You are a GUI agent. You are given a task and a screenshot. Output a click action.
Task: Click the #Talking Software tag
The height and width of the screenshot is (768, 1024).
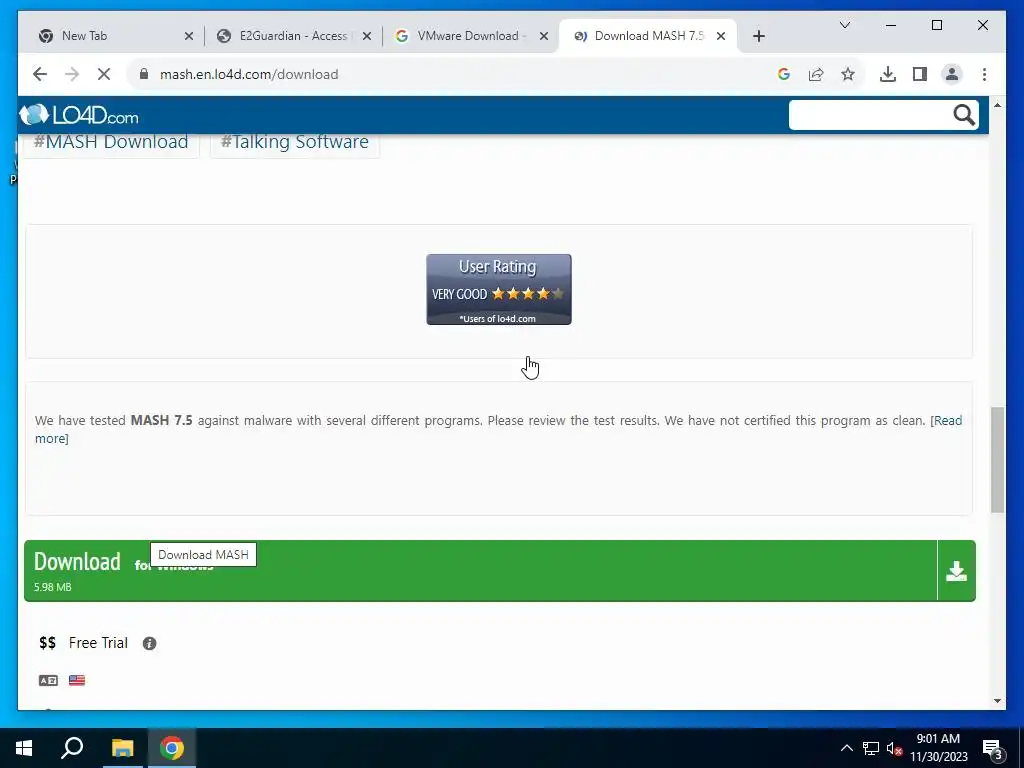[x=295, y=142]
